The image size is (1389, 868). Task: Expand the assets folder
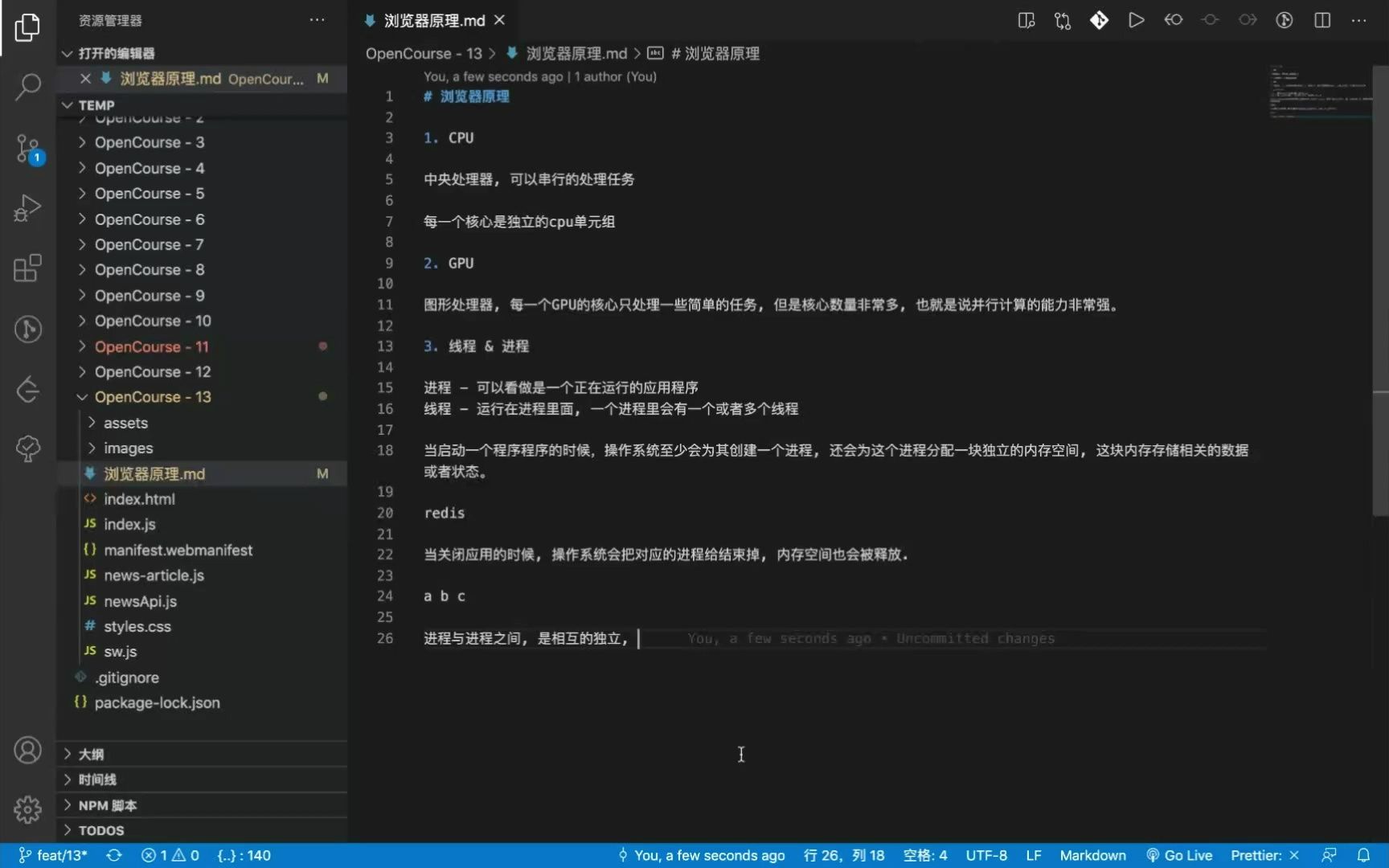pyautogui.click(x=201, y=423)
